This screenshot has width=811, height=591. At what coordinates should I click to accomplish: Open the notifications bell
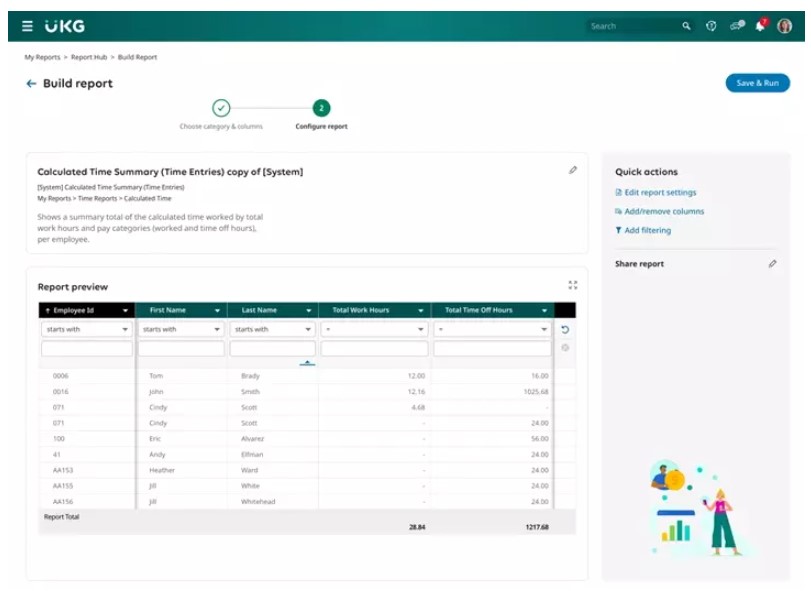(x=760, y=26)
